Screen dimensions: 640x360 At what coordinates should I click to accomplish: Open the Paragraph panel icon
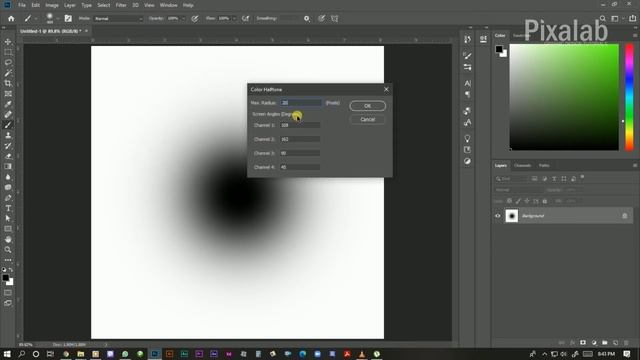(x=467, y=94)
